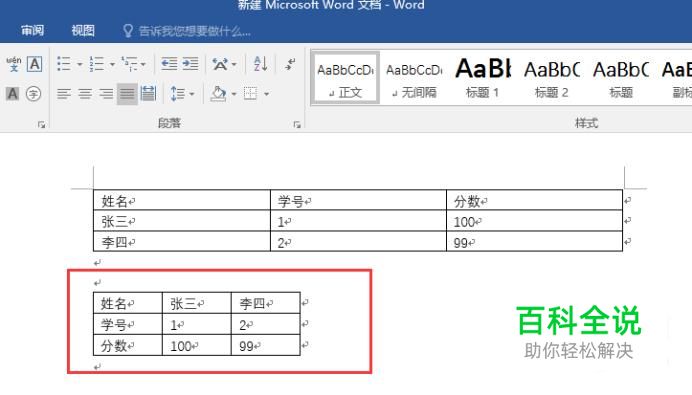
Task: Apply the 标题 style
Action: (x=621, y=79)
